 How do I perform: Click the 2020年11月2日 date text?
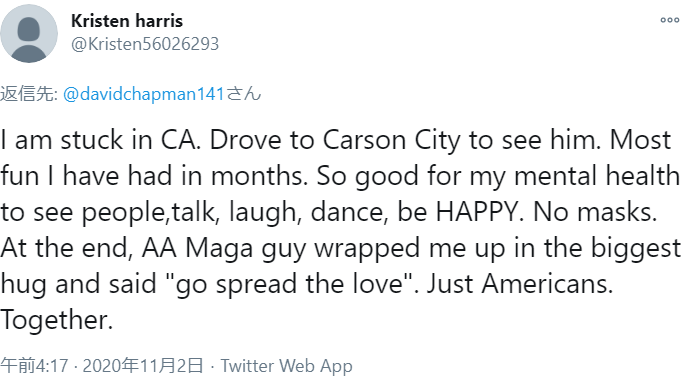click(x=143, y=366)
